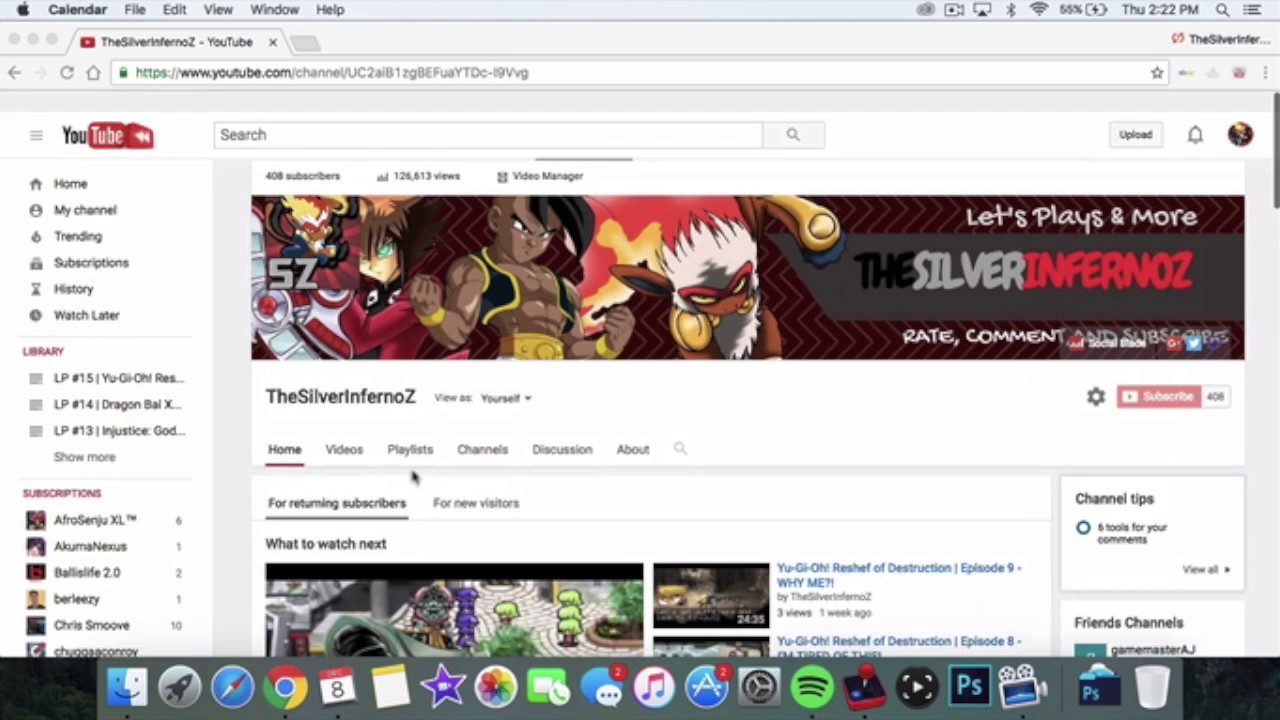Screen dimensions: 1280x720
Task: Open the App Store dock icon
Action: [x=707, y=688]
